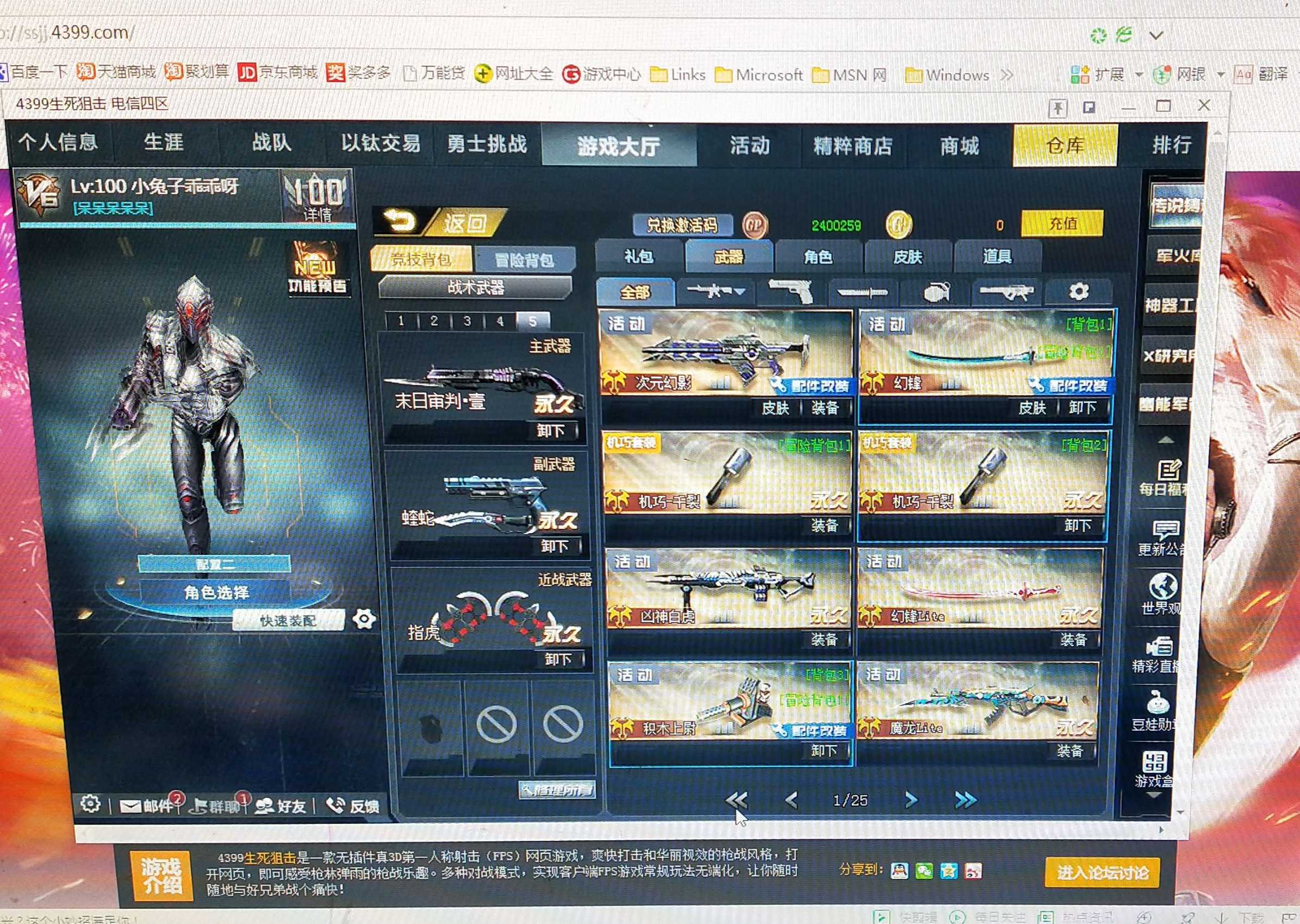This screenshot has width=1300, height=924.
Task: Show 全部 weapons filter
Action: click(635, 292)
